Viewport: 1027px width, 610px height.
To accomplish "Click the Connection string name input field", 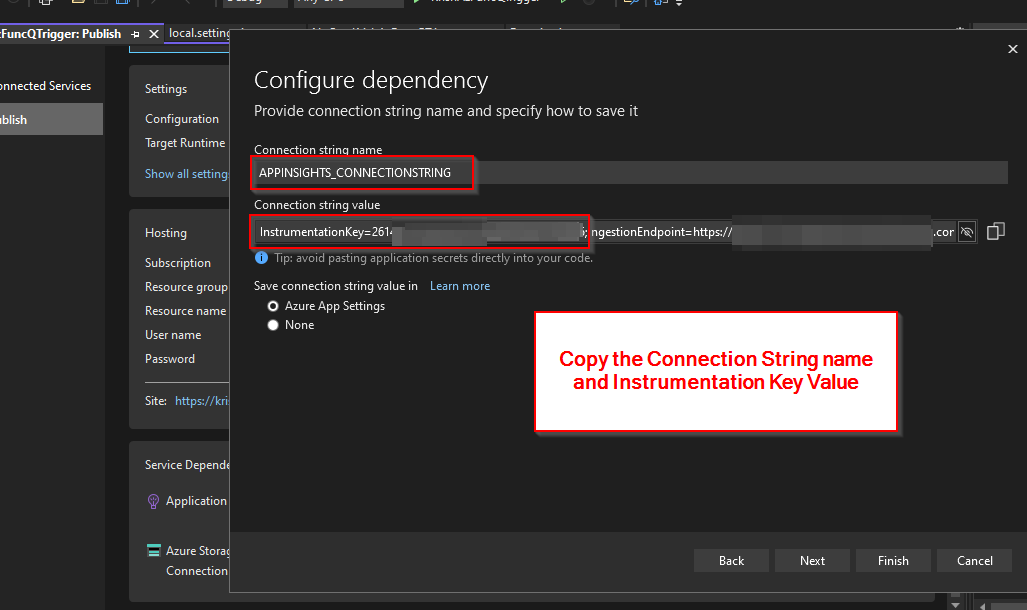I will click(631, 172).
